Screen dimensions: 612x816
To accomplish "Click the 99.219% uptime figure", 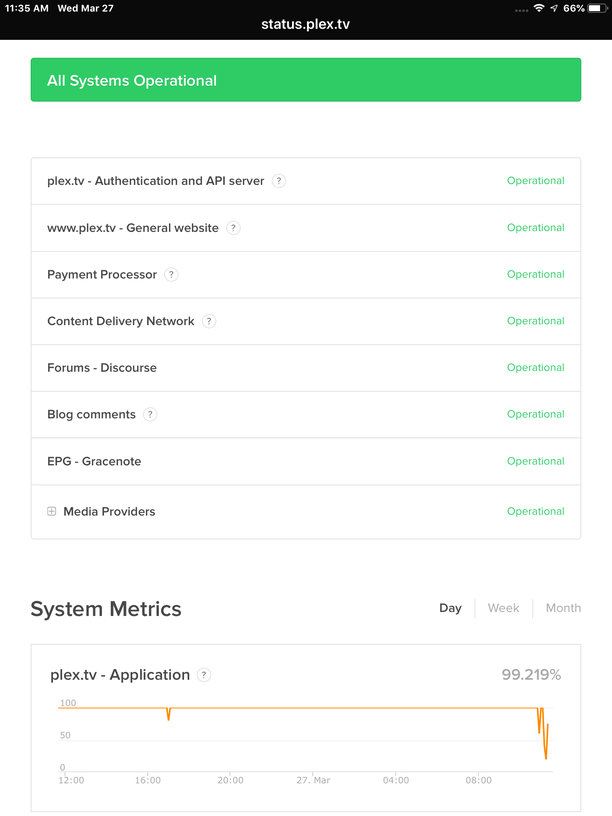I will 531,675.
